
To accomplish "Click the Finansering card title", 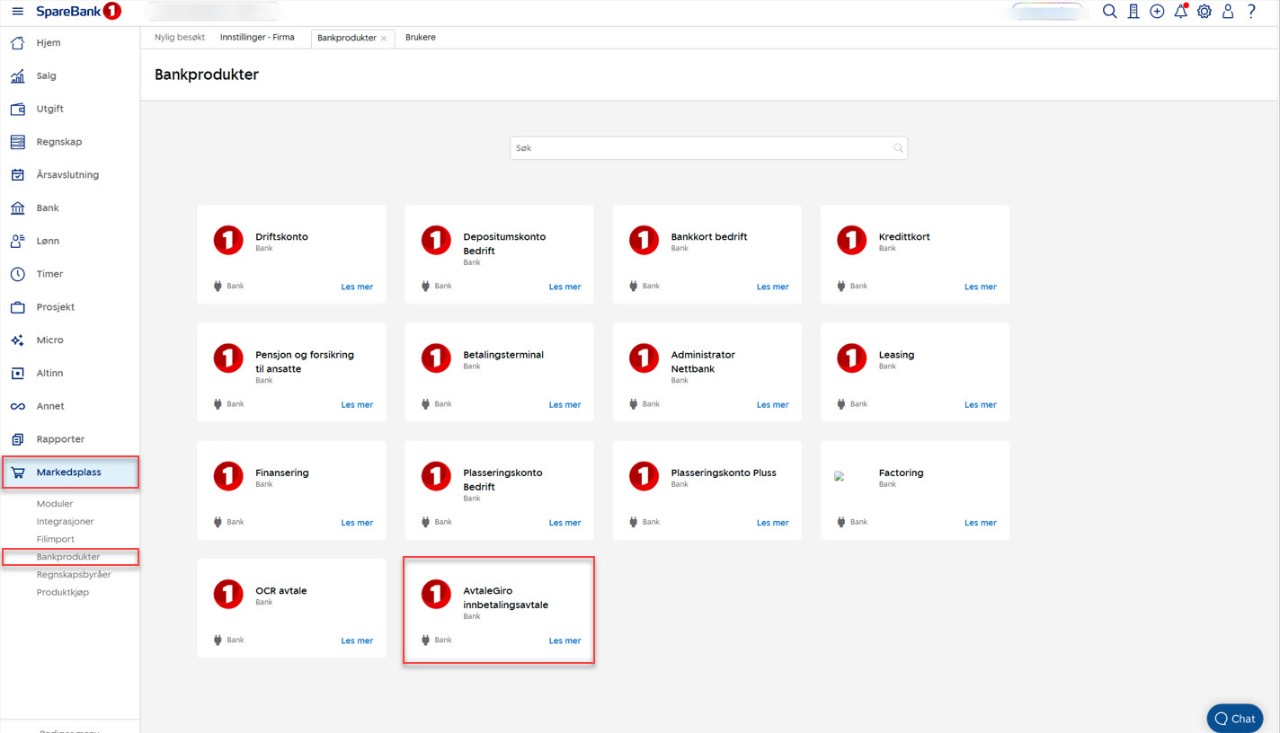I will coord(282,473).
